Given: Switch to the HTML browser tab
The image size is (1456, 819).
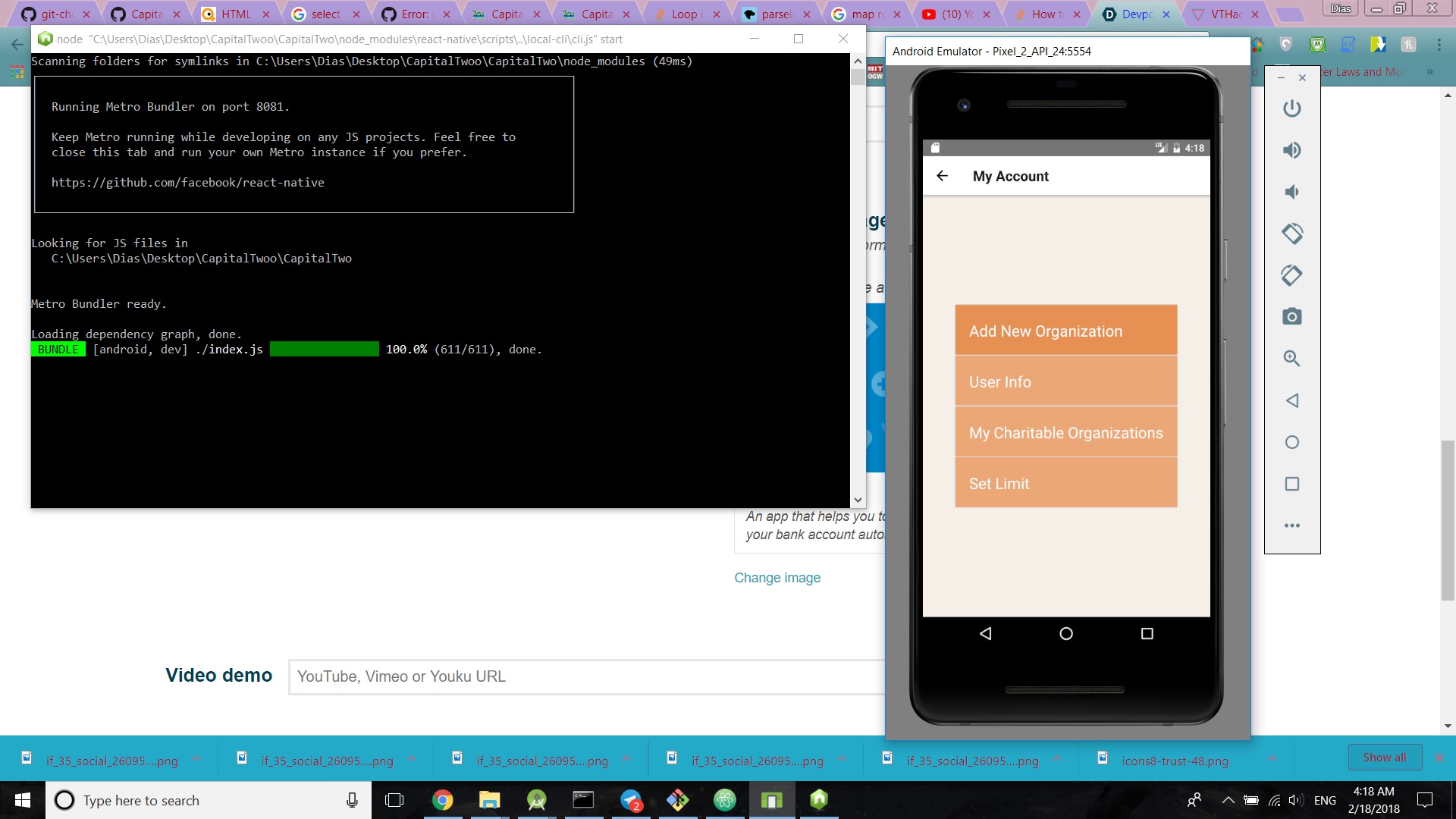Looking at the screenshot, I should (235, 14).
